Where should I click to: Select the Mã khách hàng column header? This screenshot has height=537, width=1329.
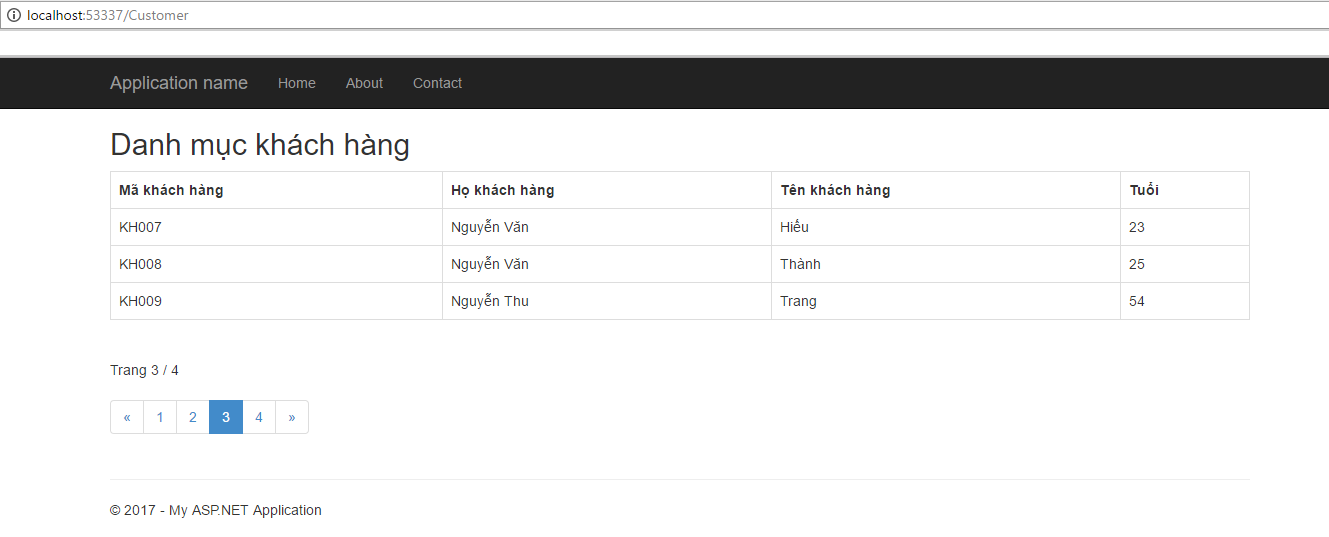(x=276, y=190)
